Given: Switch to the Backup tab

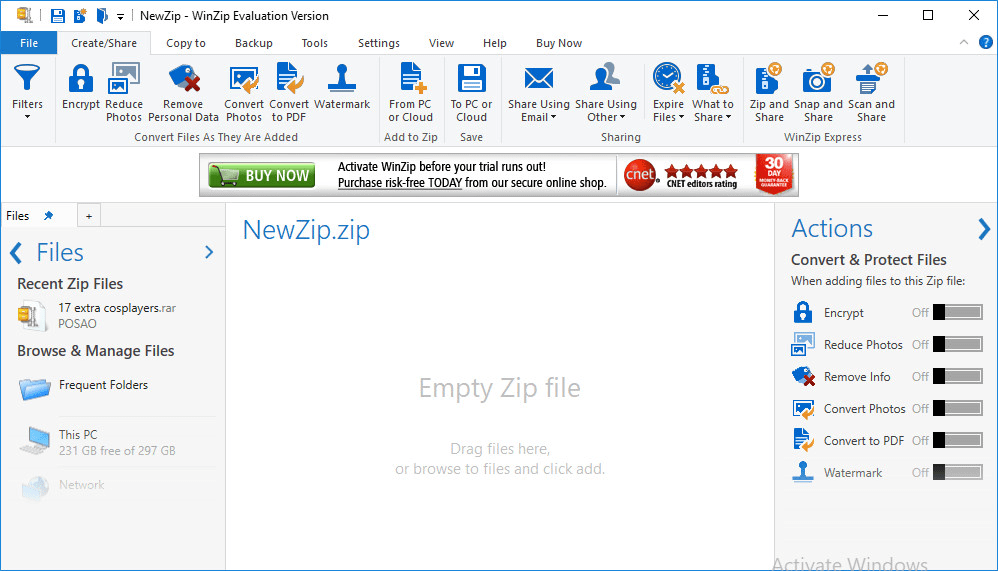Looking at the screenshot, I should click(253, 43).
